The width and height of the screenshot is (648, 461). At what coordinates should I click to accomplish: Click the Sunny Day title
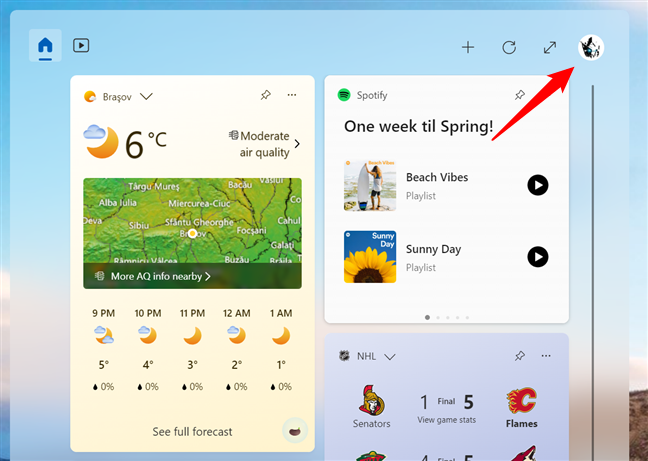tap(433, 249)
